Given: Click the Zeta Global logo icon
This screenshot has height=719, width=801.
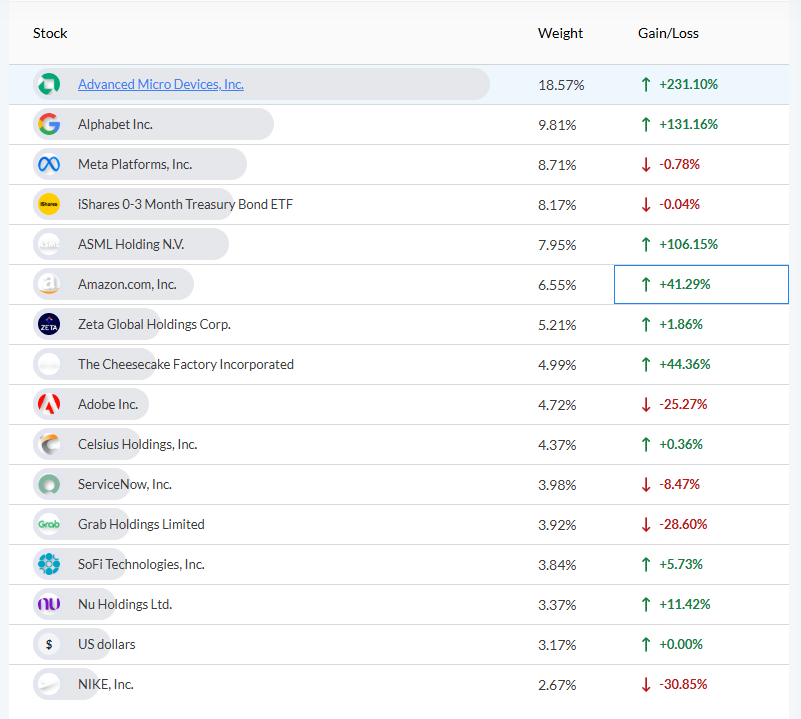Looking at the screenshot, I should tap(49, 324).
